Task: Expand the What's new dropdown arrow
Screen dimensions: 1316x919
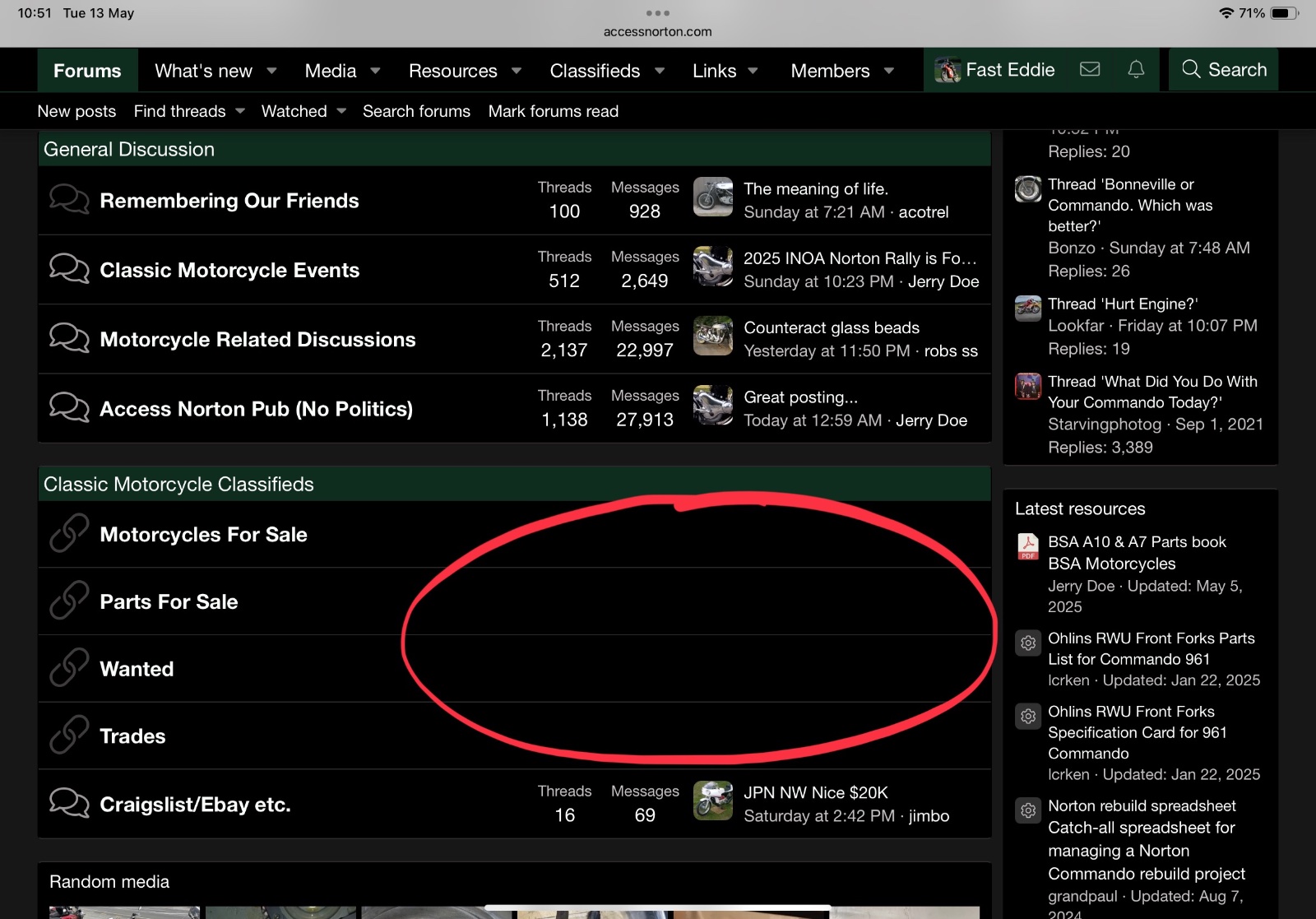Action: [272, 71]
